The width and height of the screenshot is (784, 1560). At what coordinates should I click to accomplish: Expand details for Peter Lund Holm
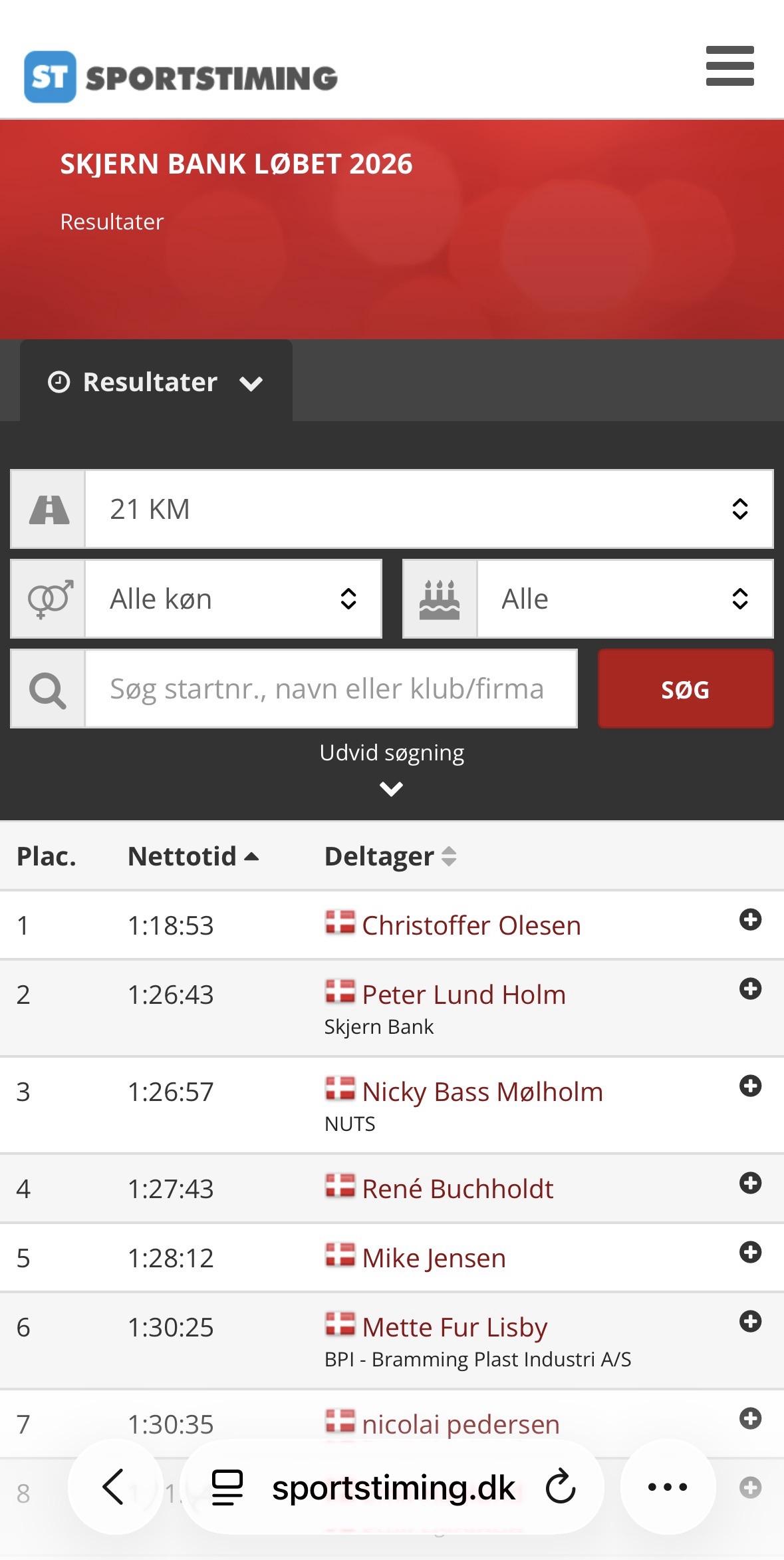point(750,989)
